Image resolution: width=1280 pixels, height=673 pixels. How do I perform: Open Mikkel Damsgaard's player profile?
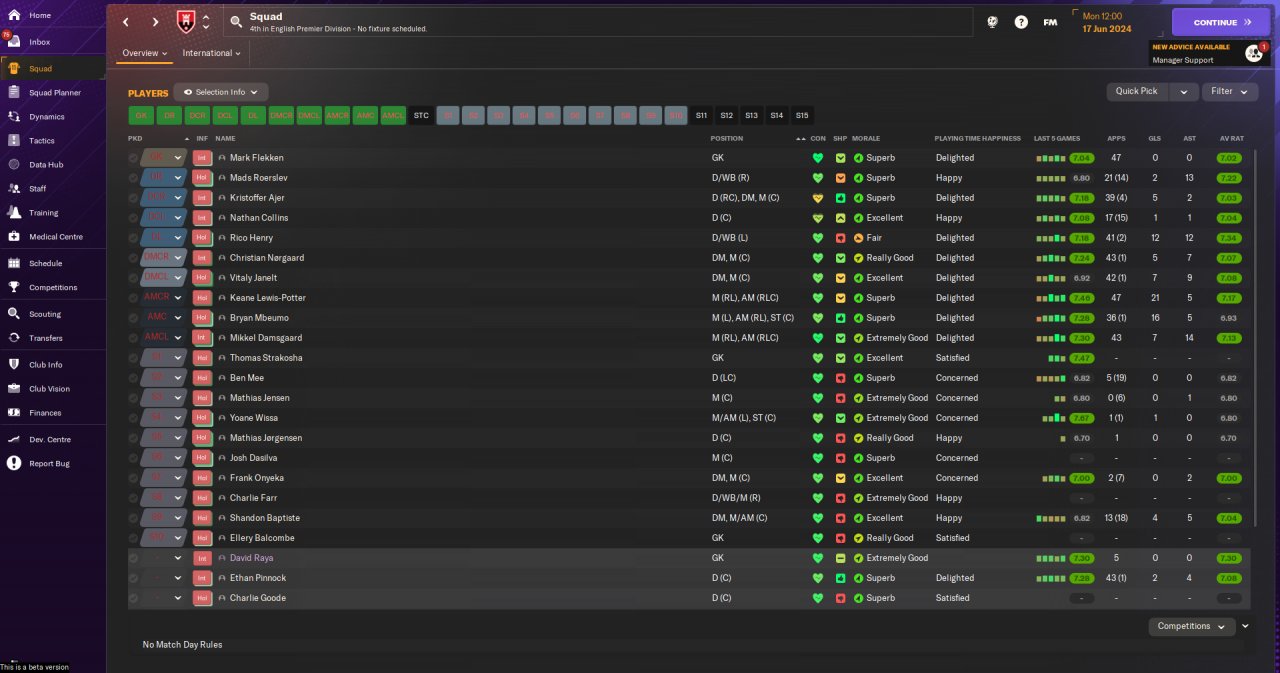tap(266, 338)
